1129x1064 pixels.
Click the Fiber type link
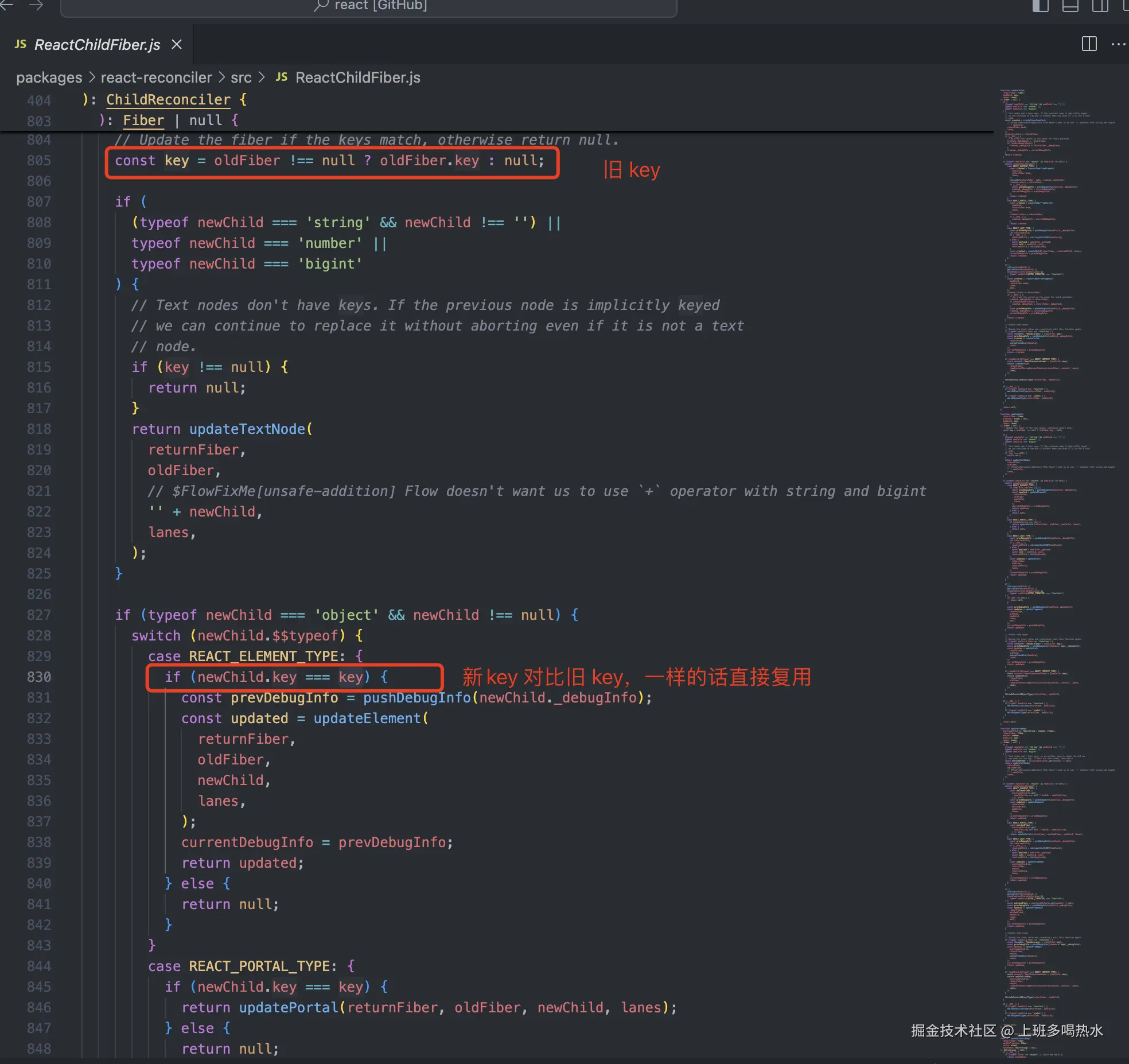tap(143, 120)
